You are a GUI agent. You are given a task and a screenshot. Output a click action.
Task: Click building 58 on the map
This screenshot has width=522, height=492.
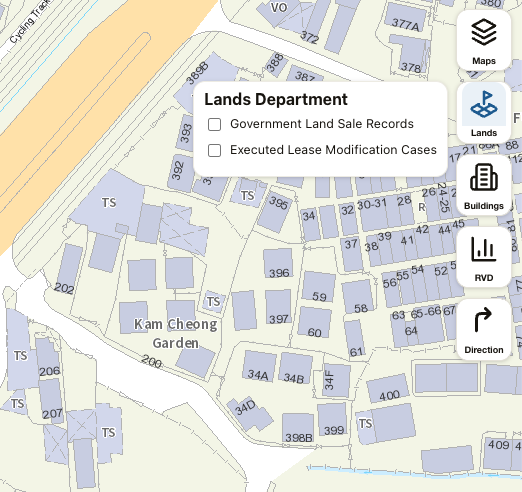(x=358, y=297)
